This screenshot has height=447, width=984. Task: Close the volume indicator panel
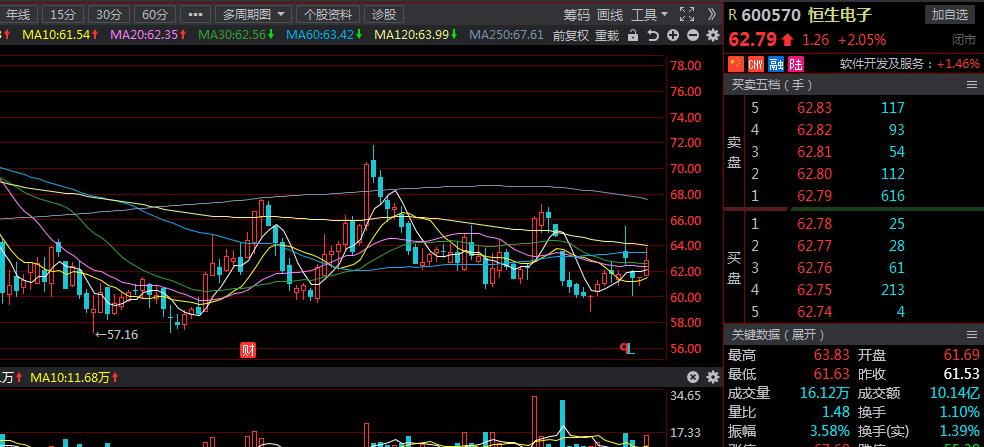[x=693, y=377]
